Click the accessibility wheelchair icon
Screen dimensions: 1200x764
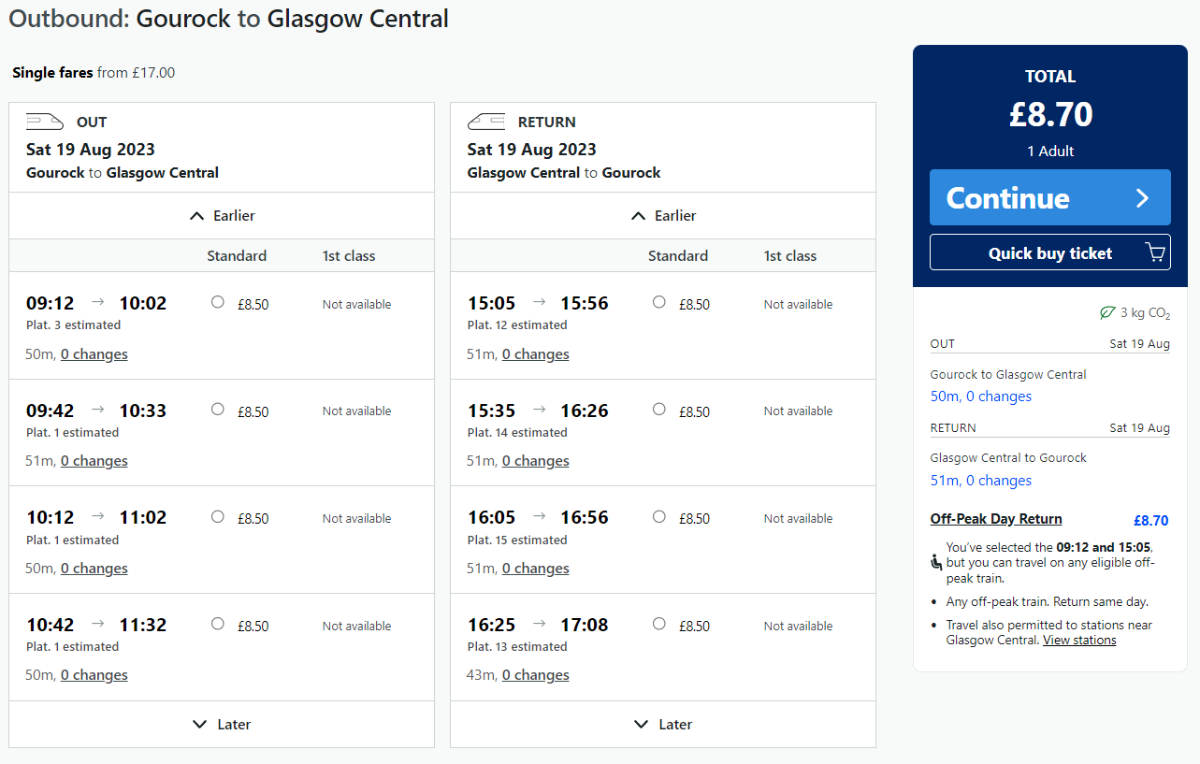click(935, 562)
